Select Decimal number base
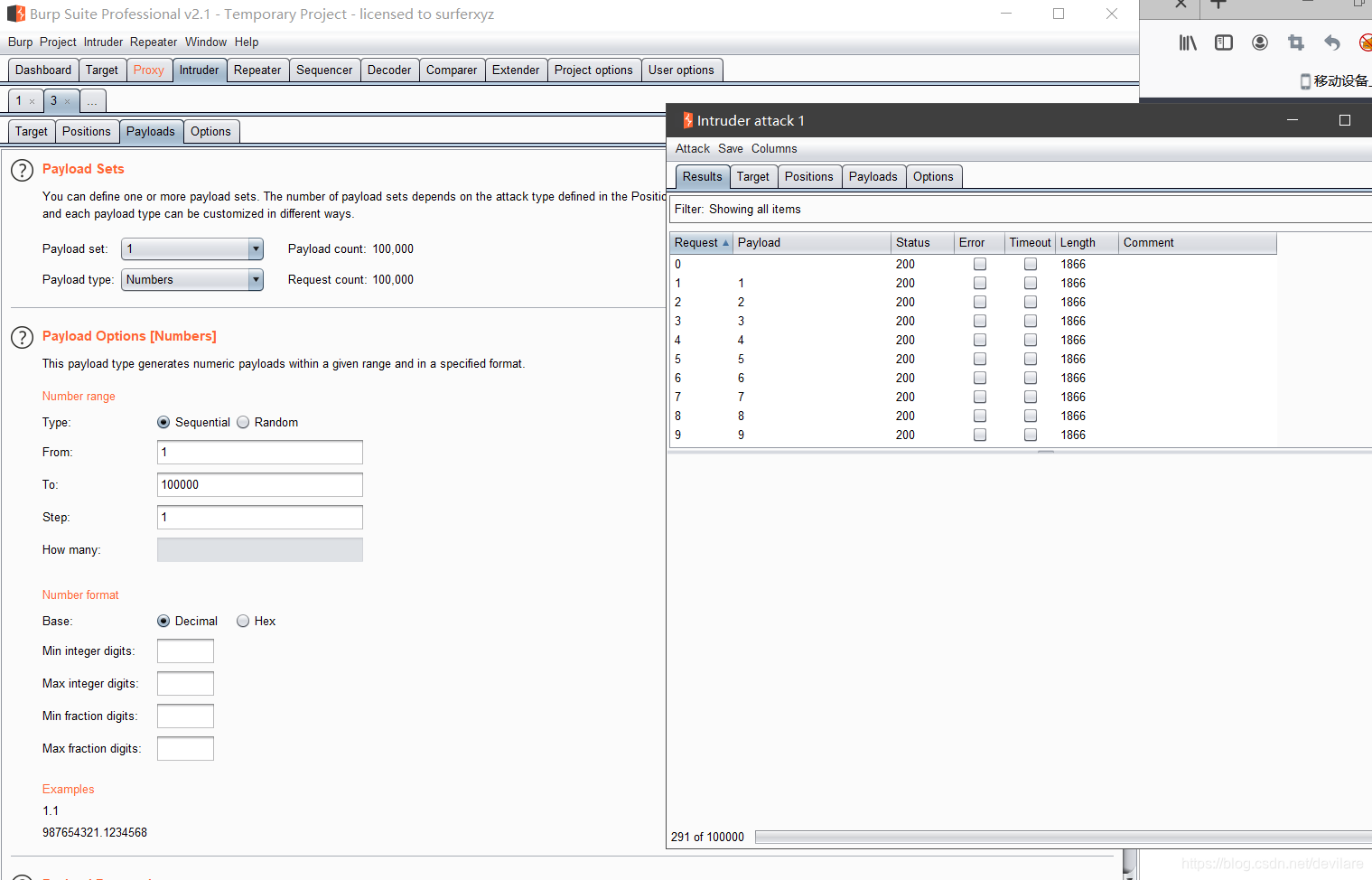 coord(163,621)
